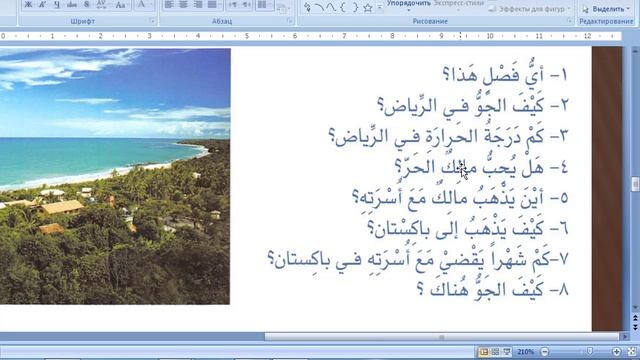
Task: Open font color dropdown
Action: tap(143, 4)
